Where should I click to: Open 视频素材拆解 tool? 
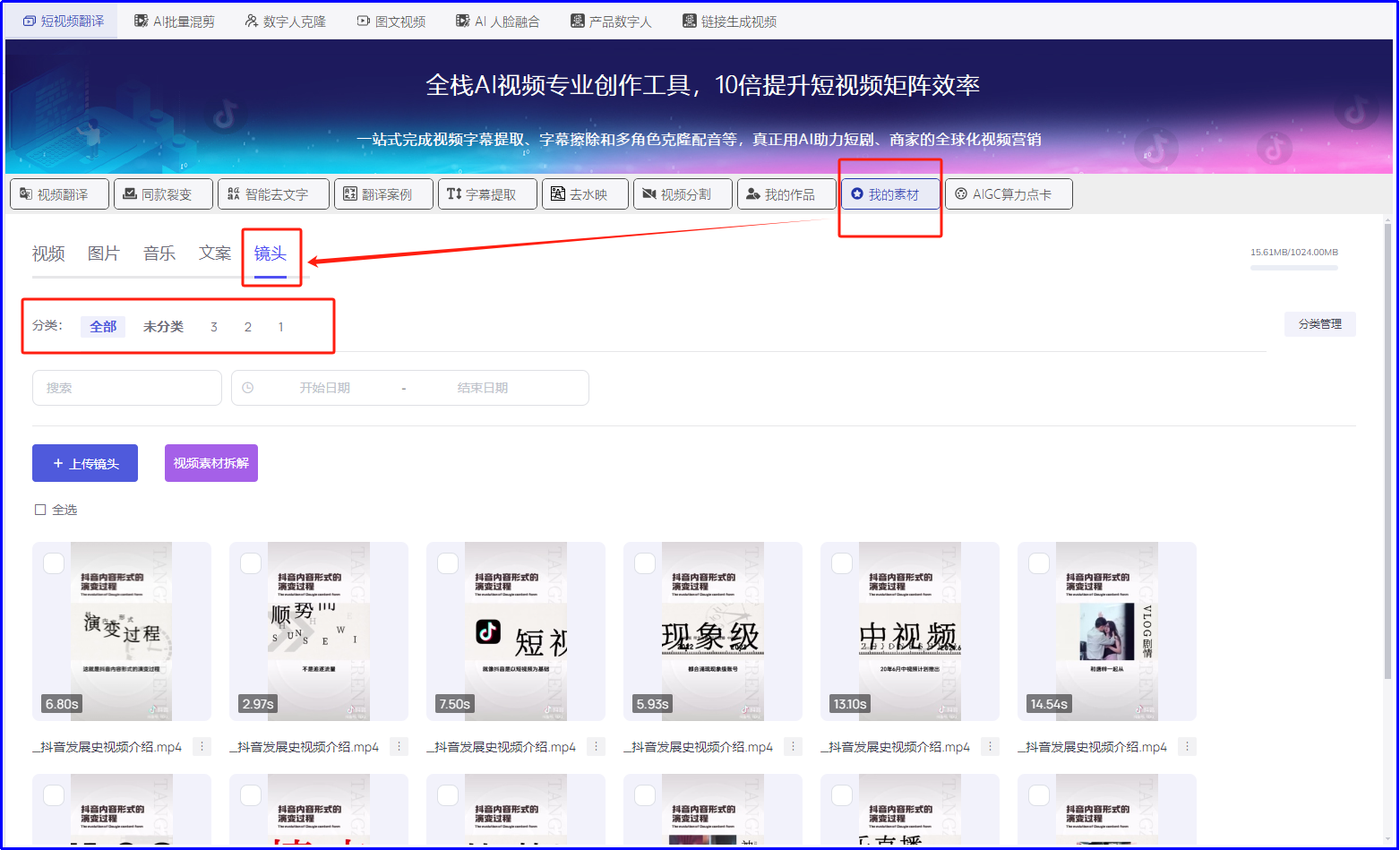[x=210, y=463]
